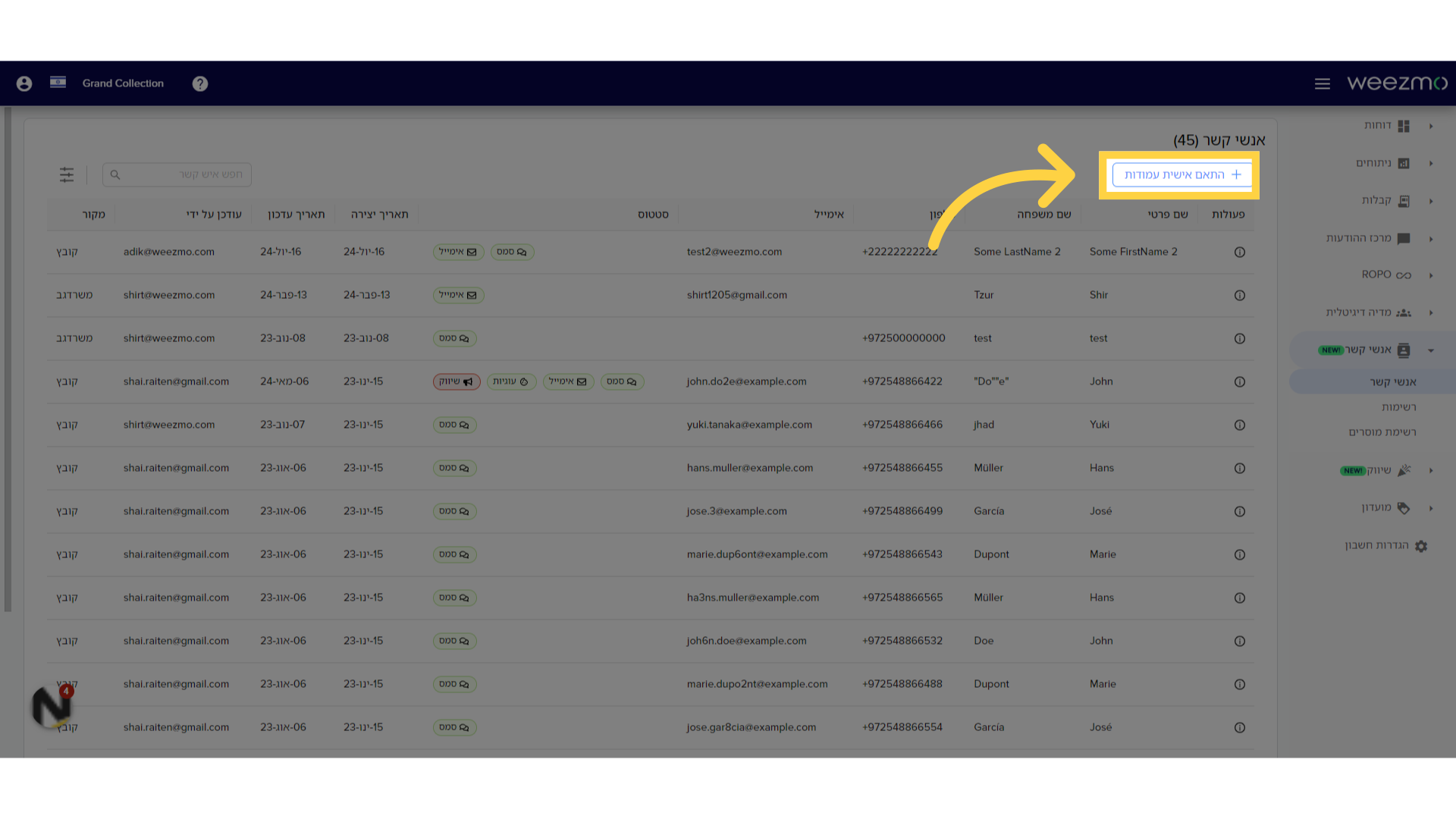This screenshot has height=819, width=1456.
Task: Click email tag in the Shir Tzur row
Action: coord(458,295)
